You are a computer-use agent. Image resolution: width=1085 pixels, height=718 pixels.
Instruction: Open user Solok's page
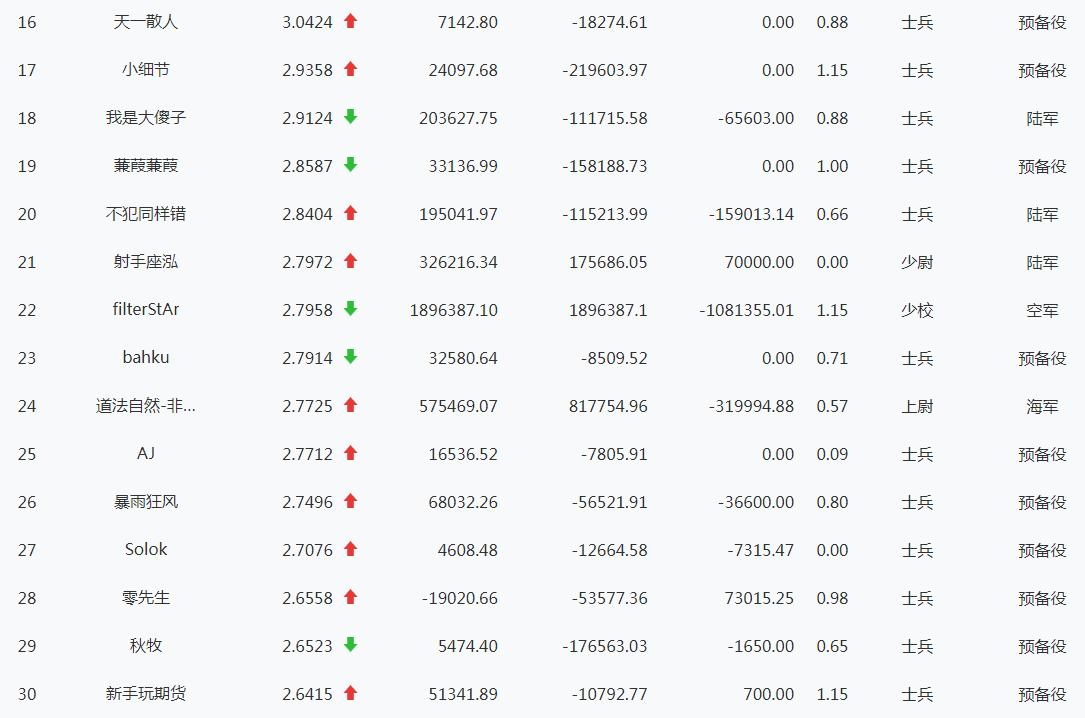click(x=146, y=549)
